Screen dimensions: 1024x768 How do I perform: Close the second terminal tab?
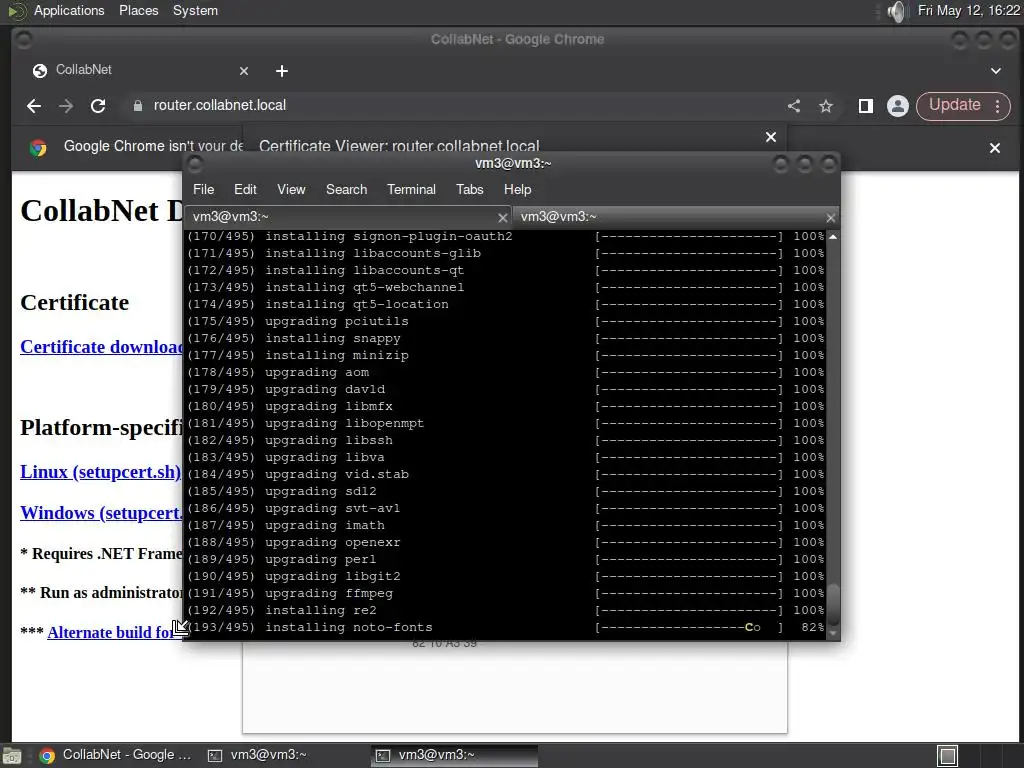(830, 217)
